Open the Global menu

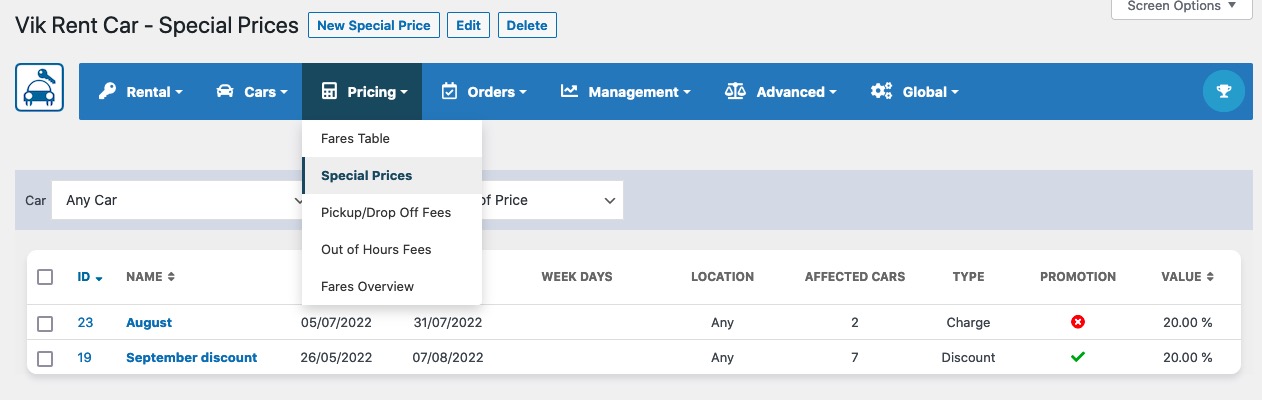pyautogui.click(x=915, y=91)
